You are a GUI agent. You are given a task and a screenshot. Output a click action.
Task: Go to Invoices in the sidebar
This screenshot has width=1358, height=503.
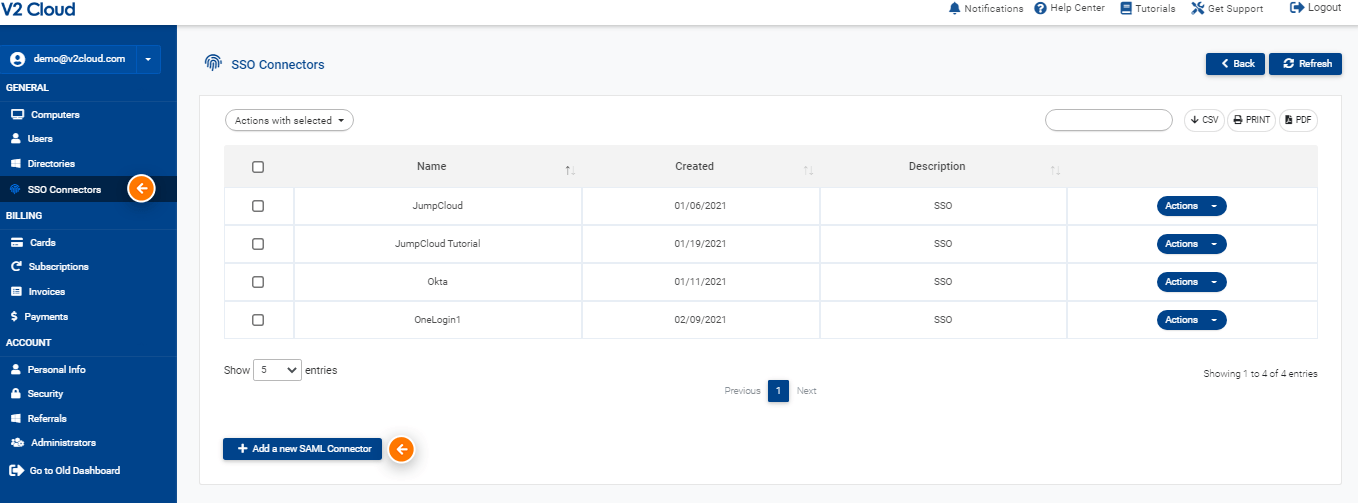(46, 292)
